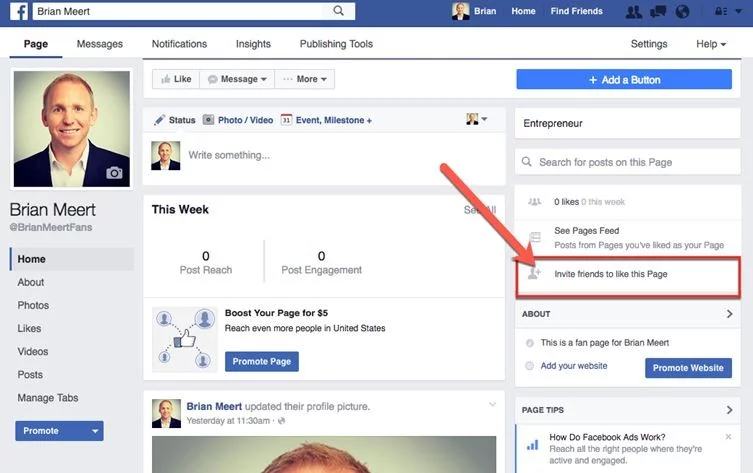Open the More dropdown button
Image resolution: width=753 pixels, height=473 pixels.
(305, 79)
